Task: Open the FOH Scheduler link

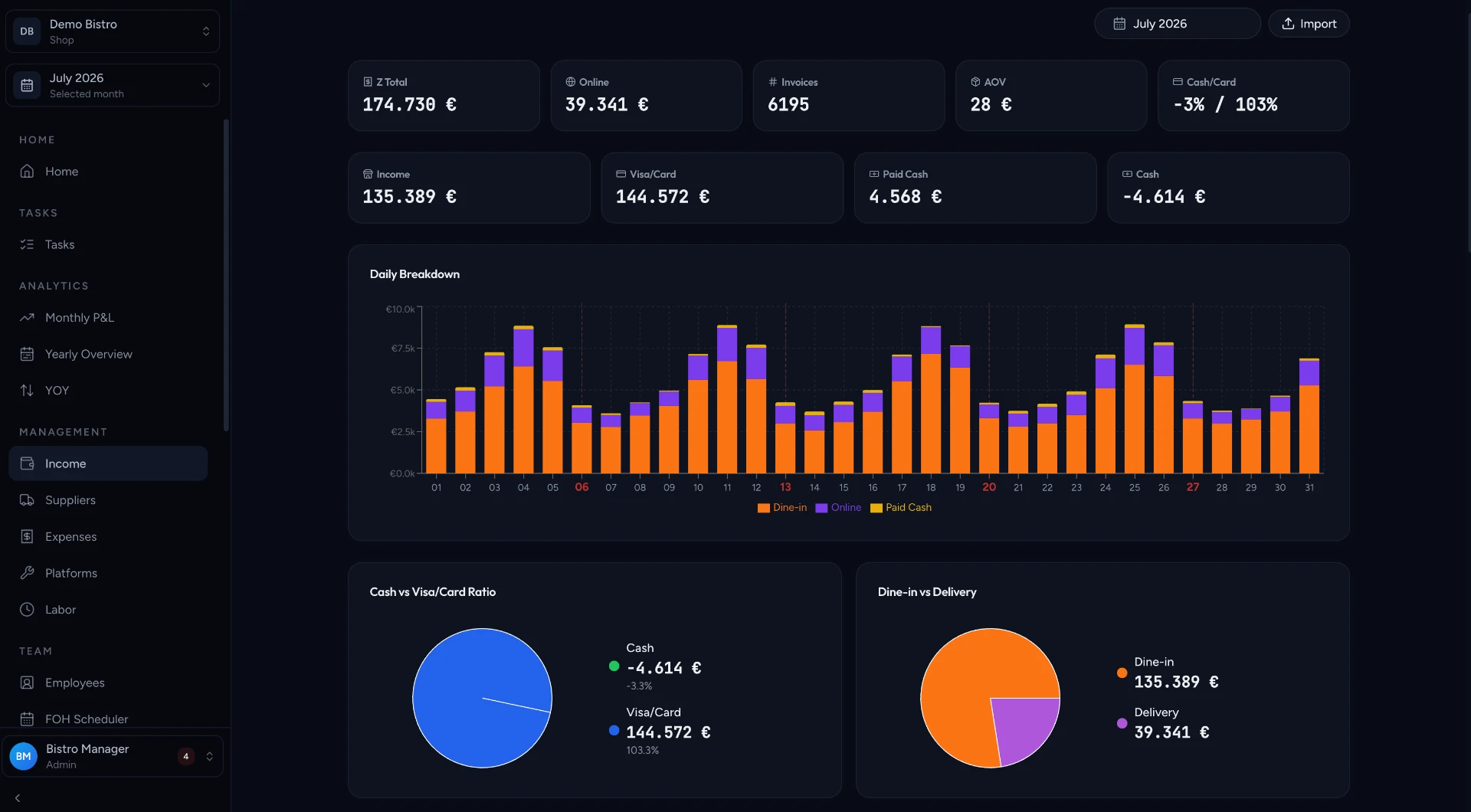Action: coord(108,719)
